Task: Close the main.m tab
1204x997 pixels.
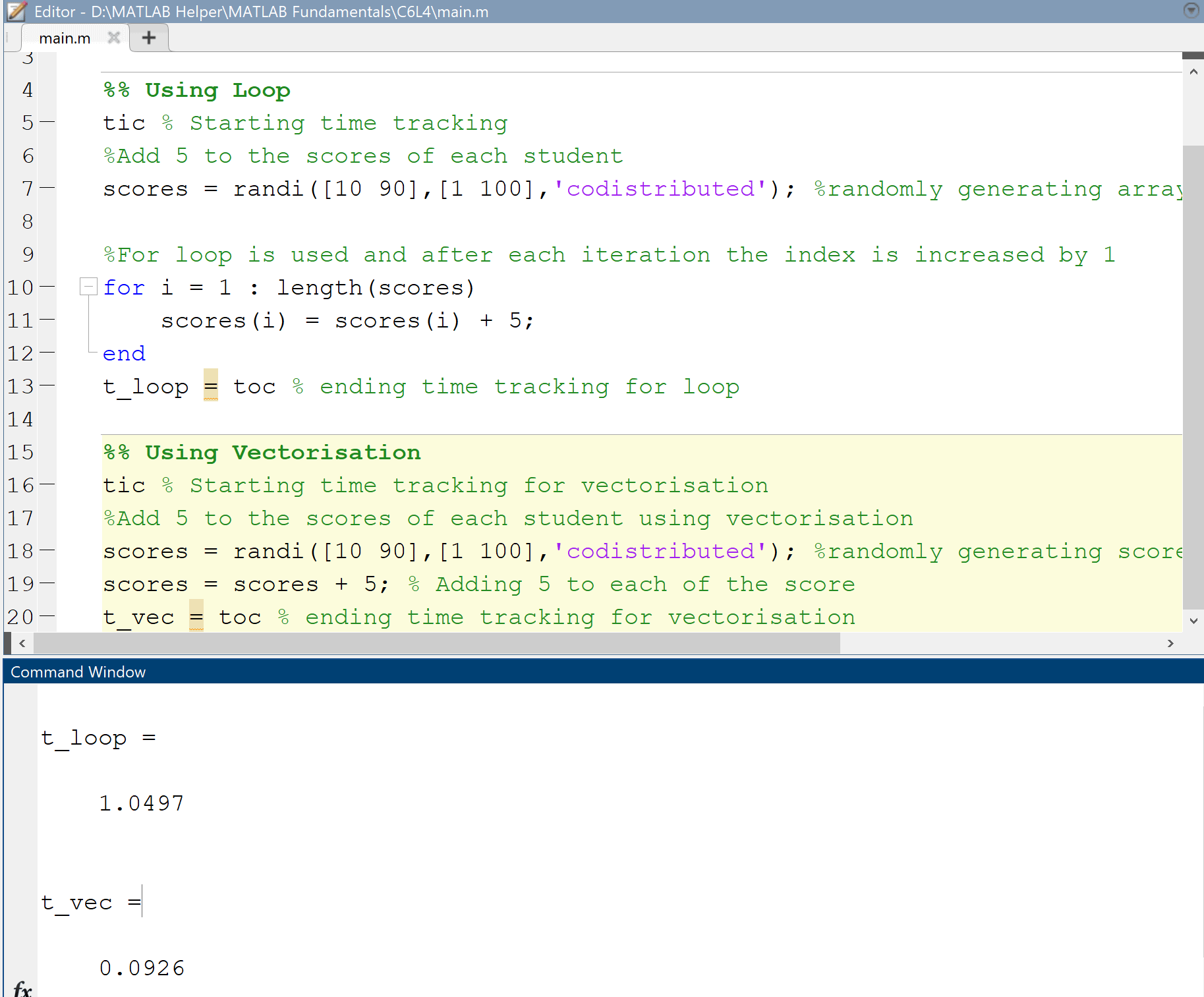Action: click(114, 38)
